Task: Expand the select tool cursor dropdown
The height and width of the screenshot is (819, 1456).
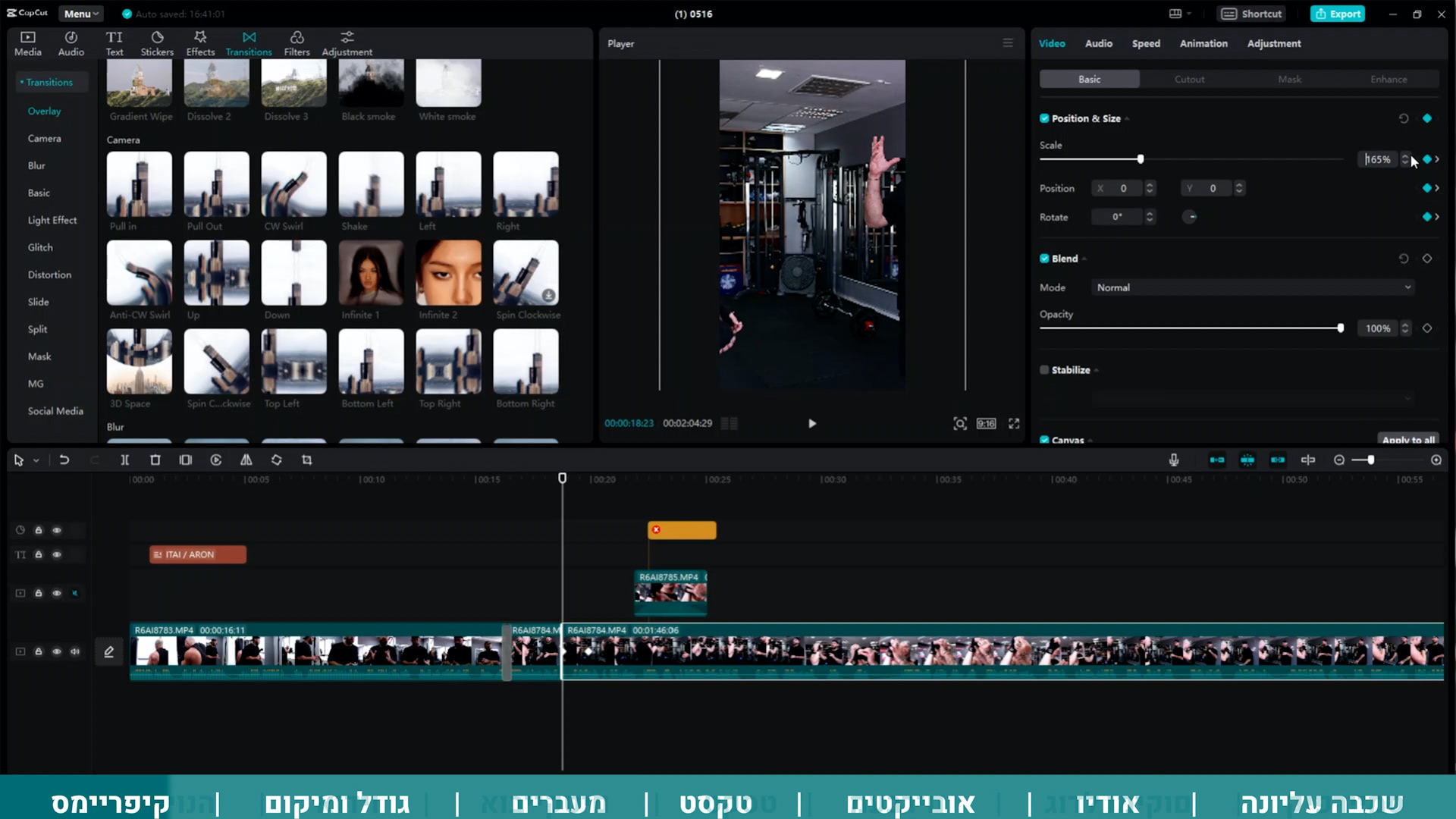Action: [x=36, y=460]
